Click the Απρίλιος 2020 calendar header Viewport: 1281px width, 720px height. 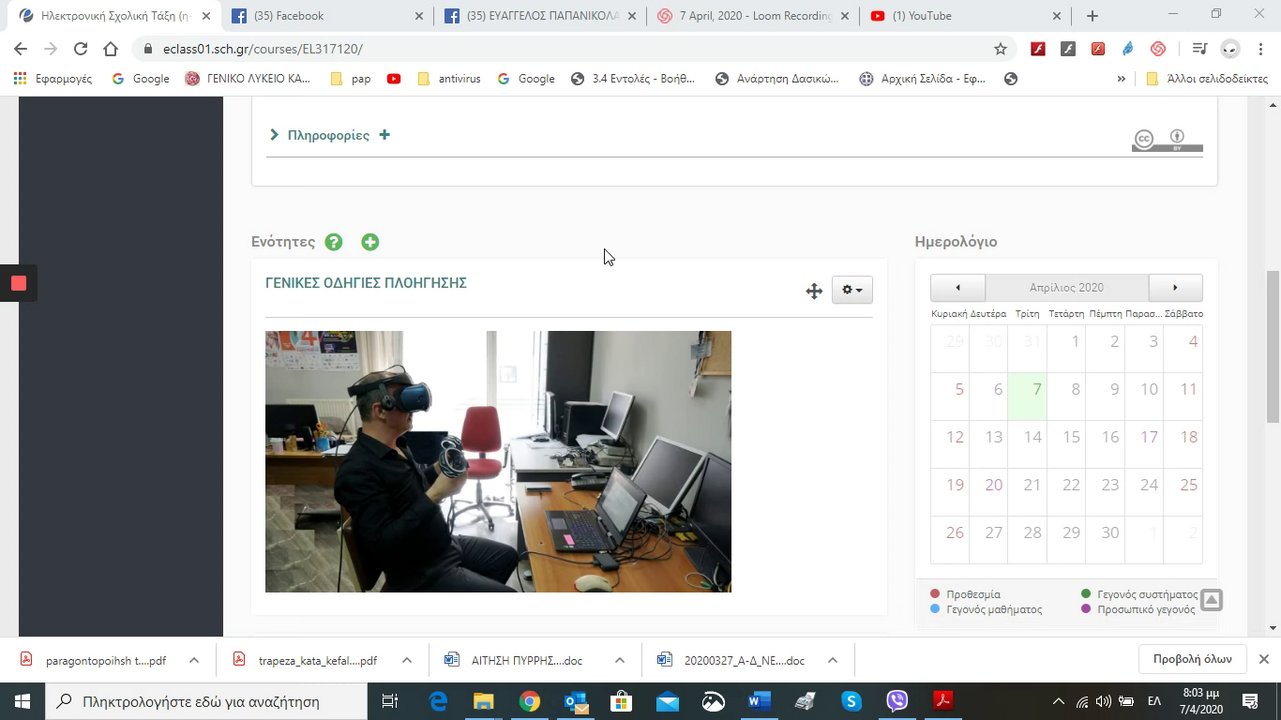click(x=1066, y=288)
